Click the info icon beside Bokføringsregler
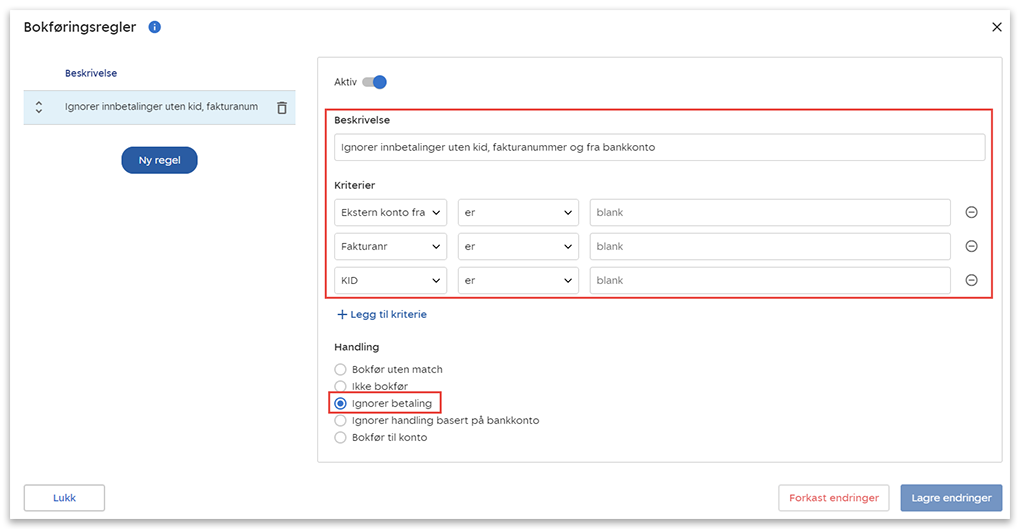Viewport: 1020px width, 529px height. point(155,27)
